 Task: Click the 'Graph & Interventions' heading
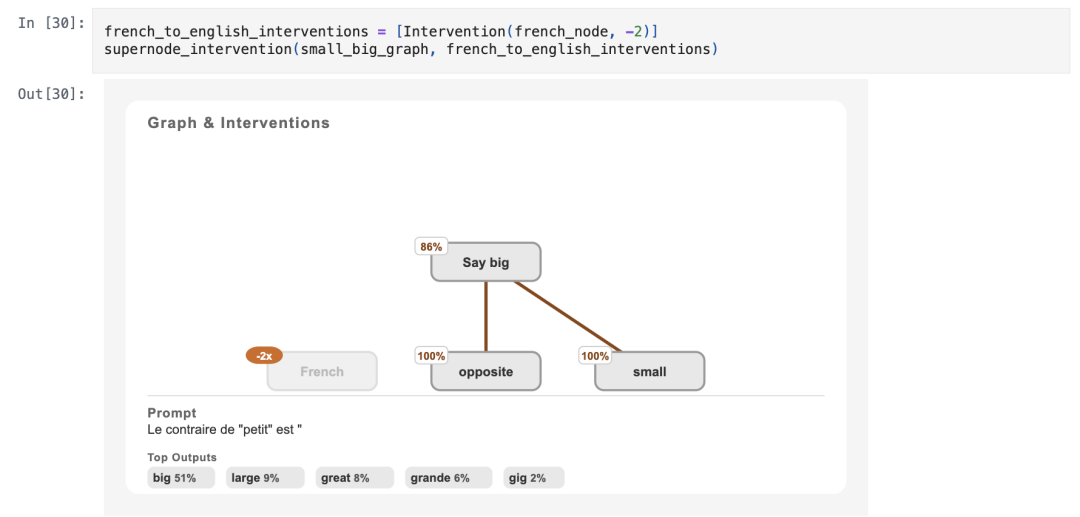pyautogui.click(x=238, y=123)
